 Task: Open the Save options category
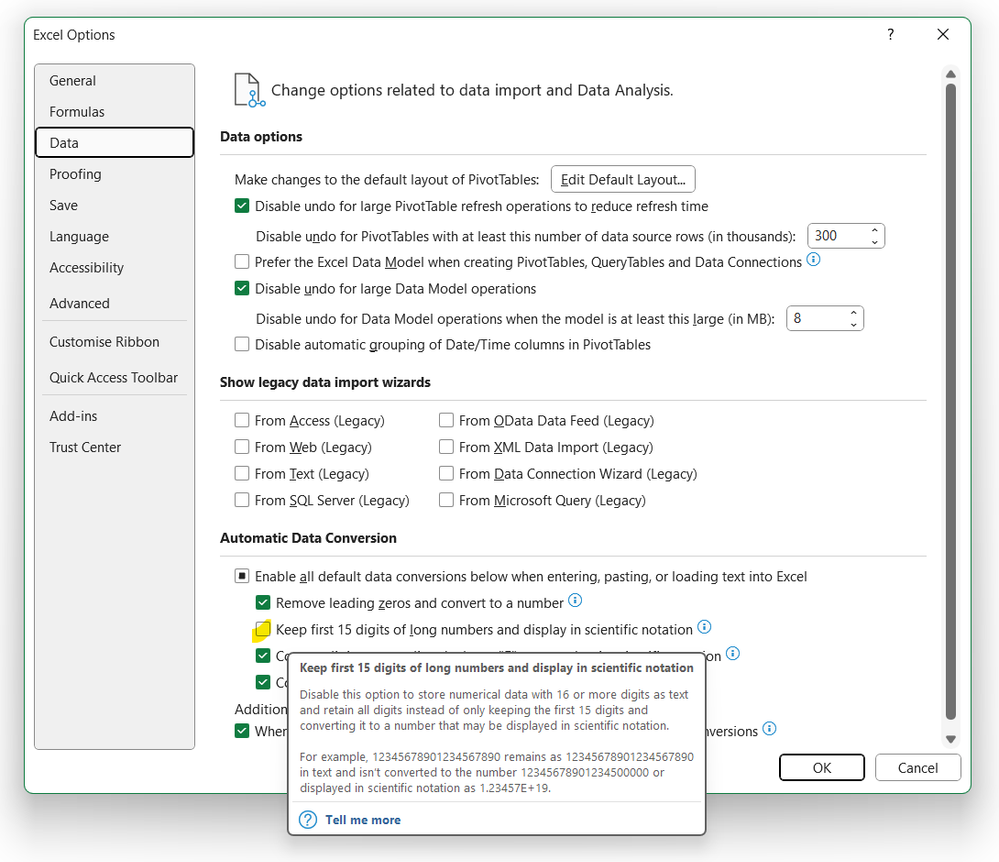[115, 206]
